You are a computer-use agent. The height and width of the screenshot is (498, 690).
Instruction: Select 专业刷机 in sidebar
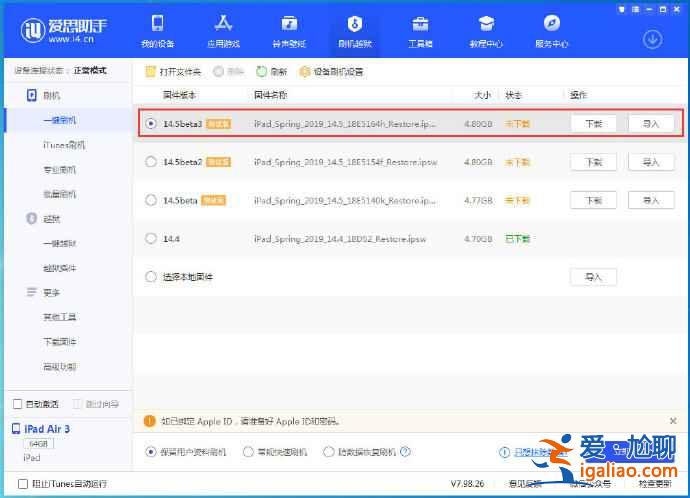[59, 169]
